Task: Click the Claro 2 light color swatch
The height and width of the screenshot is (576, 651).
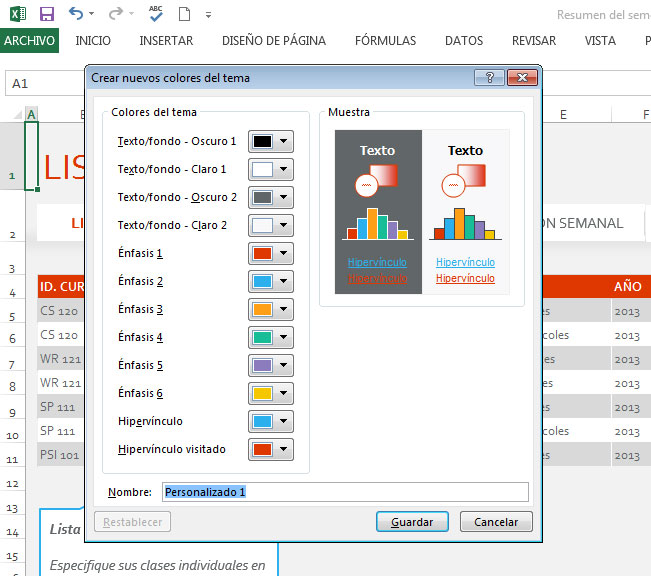Action: click(x=262, y=225)
